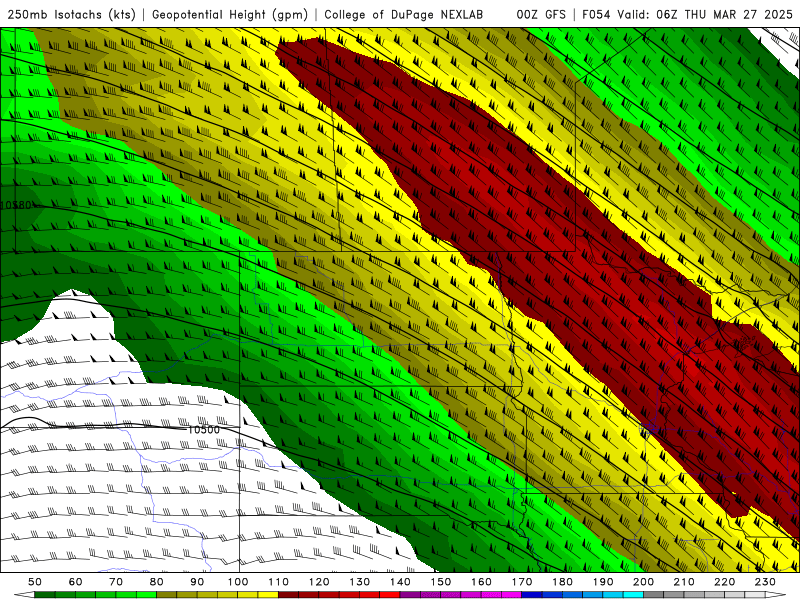
Task: Click the 90 knot legend label
Action: (x=197, y=582)
